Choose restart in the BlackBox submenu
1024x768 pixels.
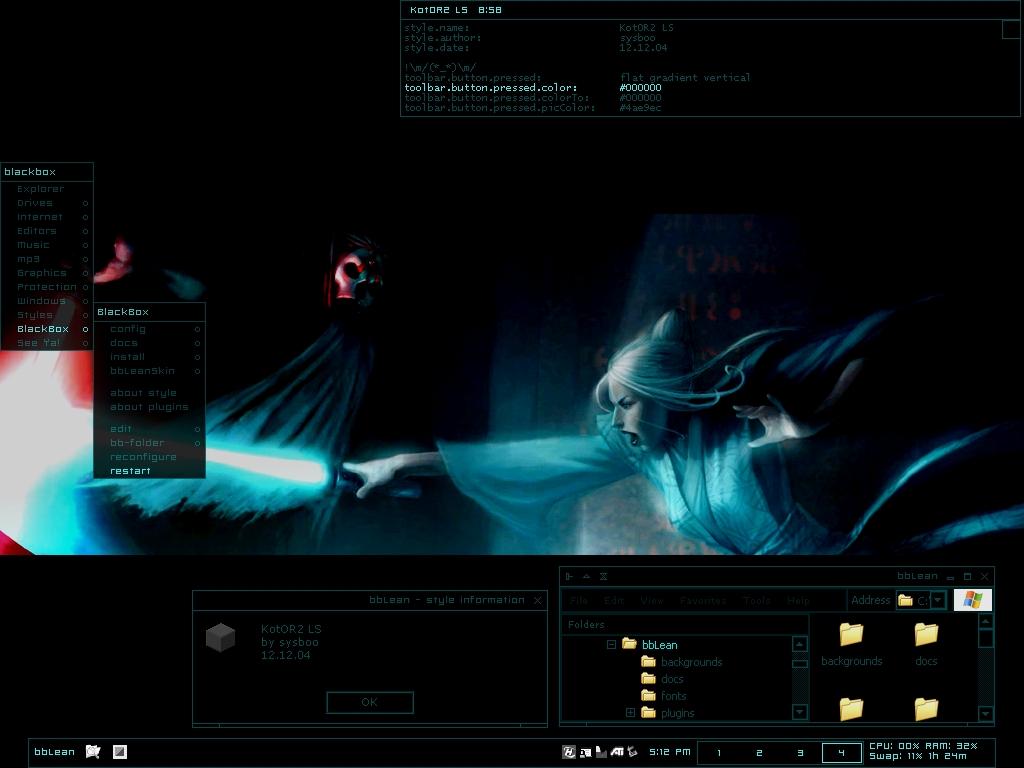coord(150,471)
